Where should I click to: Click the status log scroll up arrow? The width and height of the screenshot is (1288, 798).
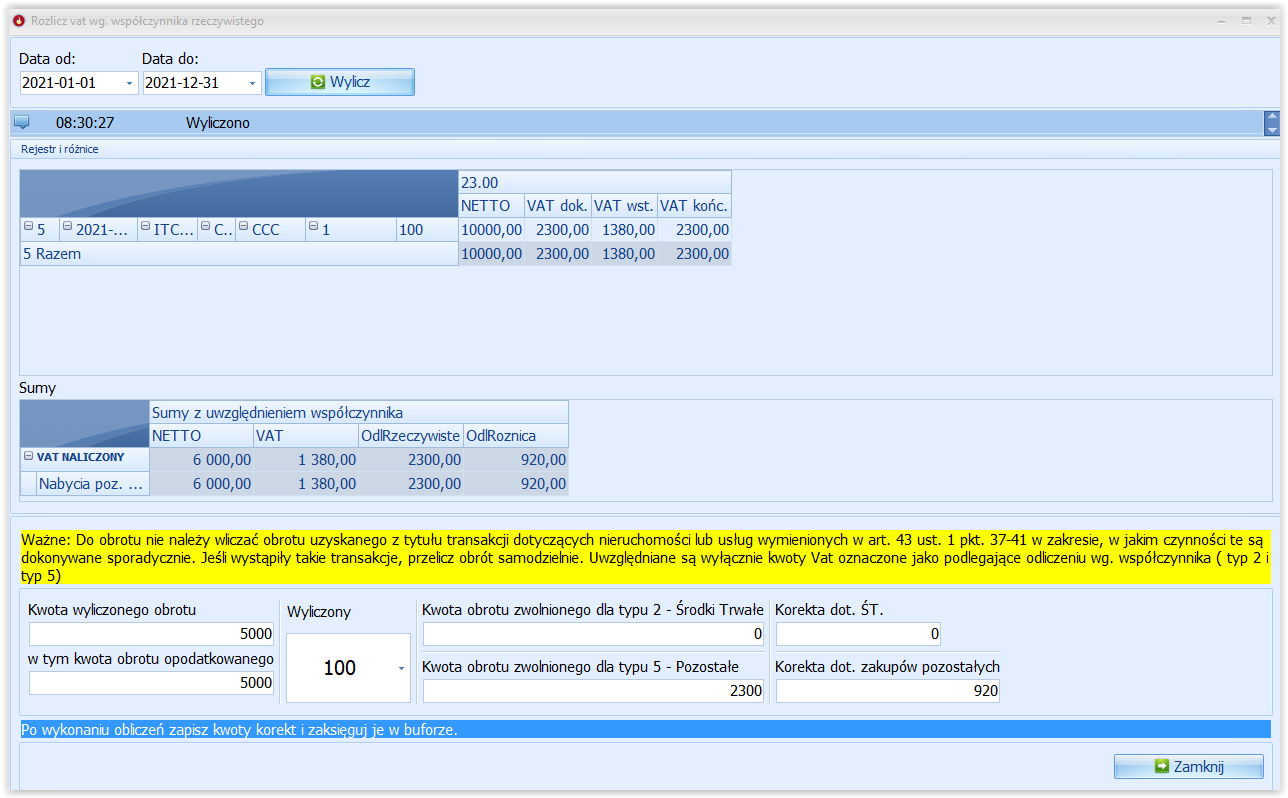pyautogui.click(x=1272, y=117)
